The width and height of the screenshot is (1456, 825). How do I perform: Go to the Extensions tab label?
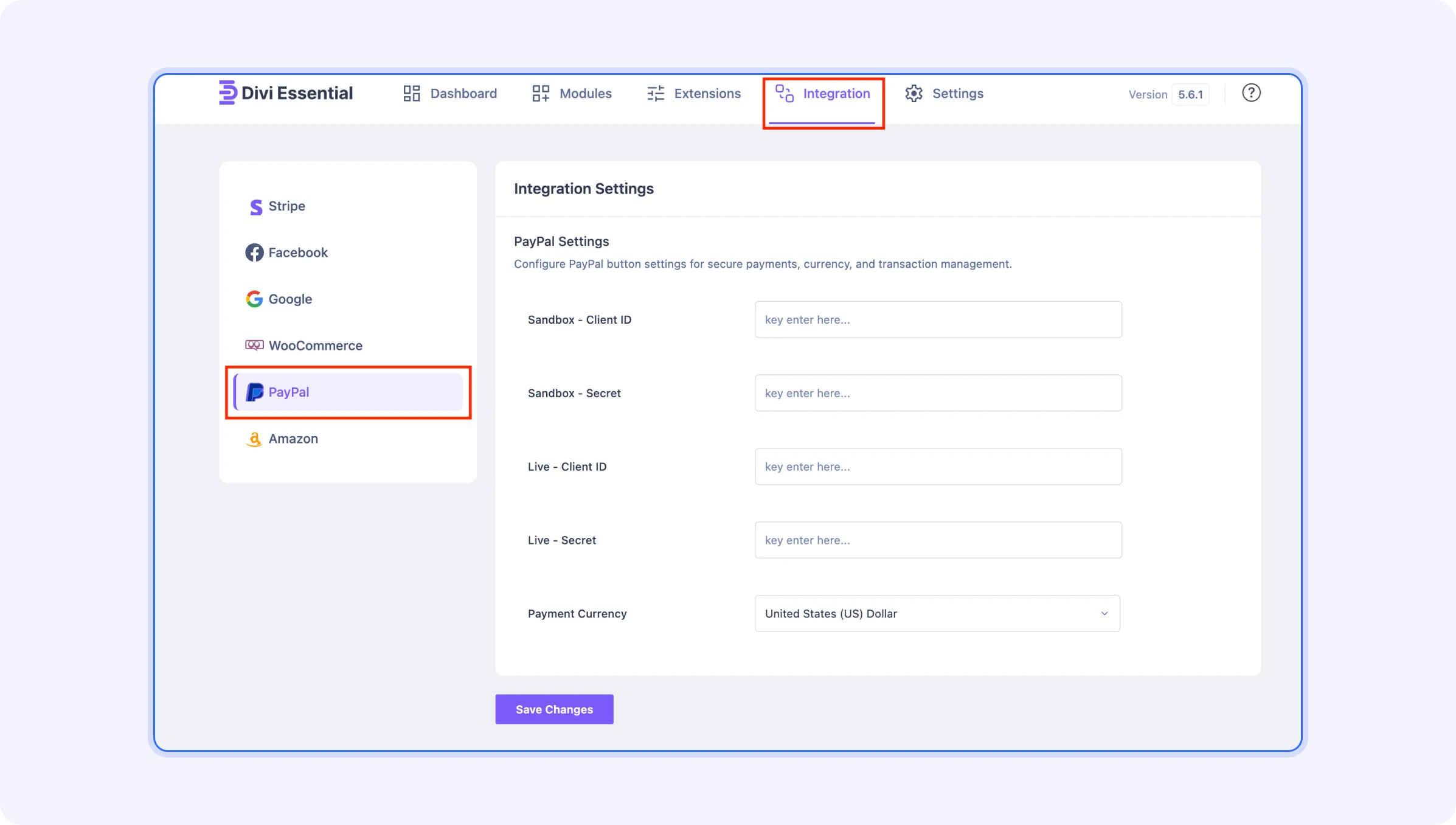click(707, 93)
